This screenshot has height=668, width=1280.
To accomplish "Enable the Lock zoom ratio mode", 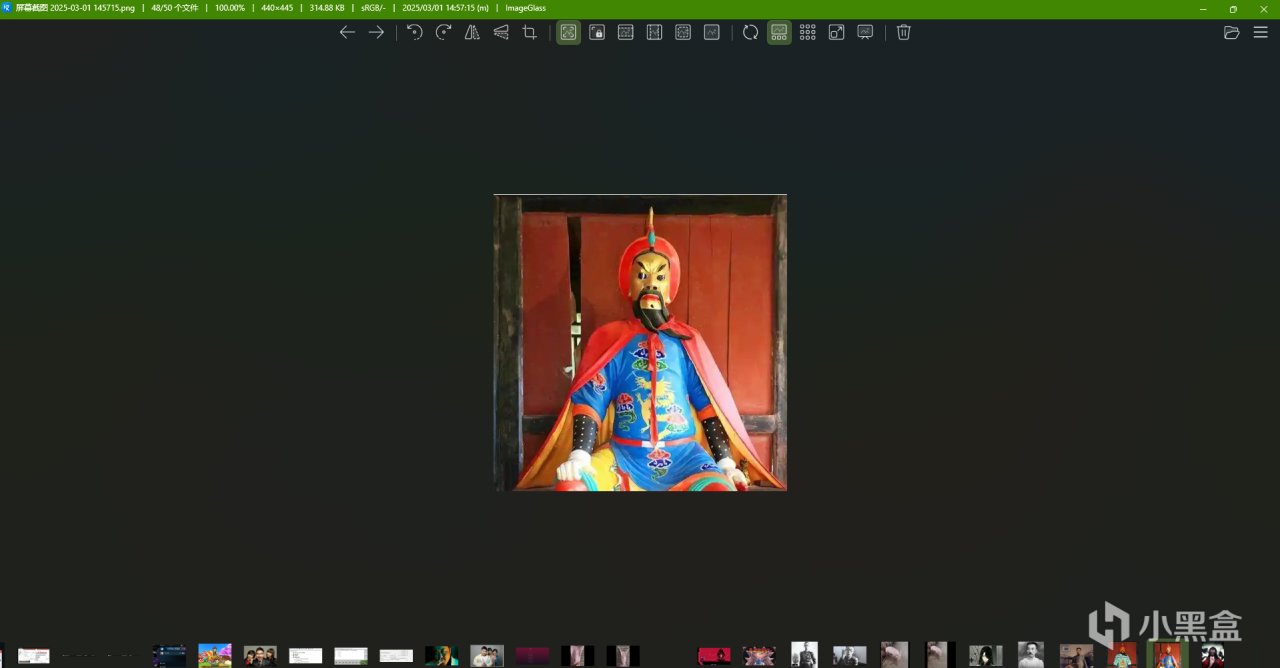I will point(597,32).
